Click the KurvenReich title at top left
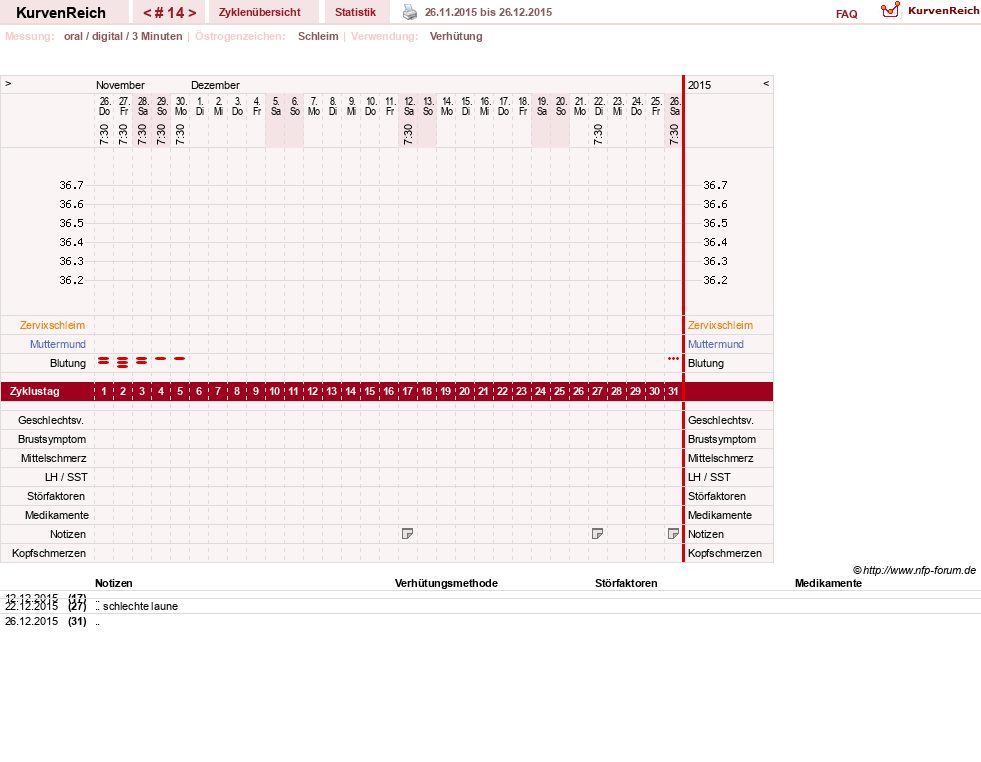 pyautogui.click(x=61, y=13)
